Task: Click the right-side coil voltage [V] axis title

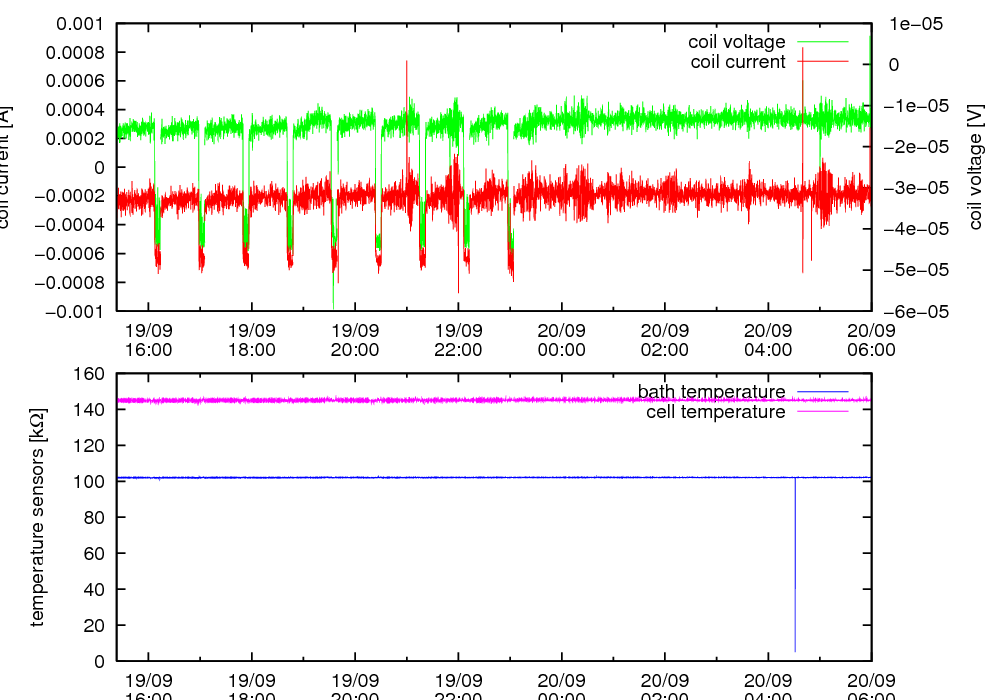Action: (x=976, y=167)
